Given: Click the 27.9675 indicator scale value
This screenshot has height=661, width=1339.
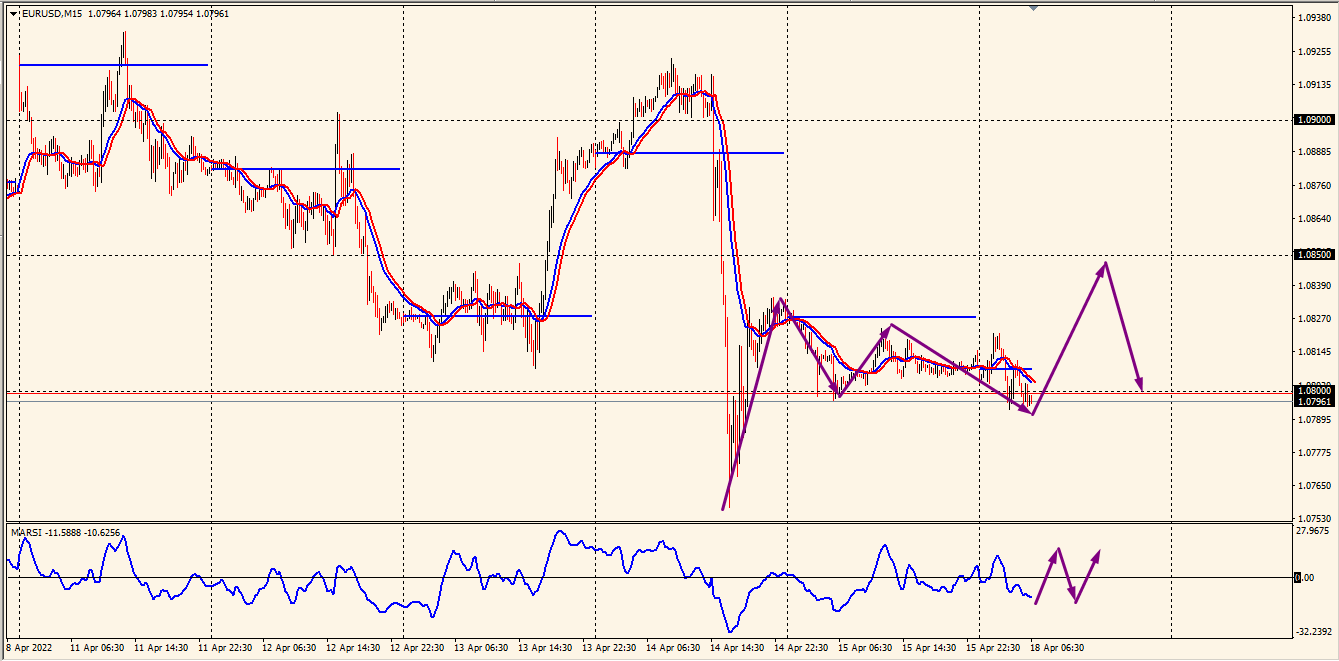Looking at the screenshot, I should click(x=1314, y=531).
